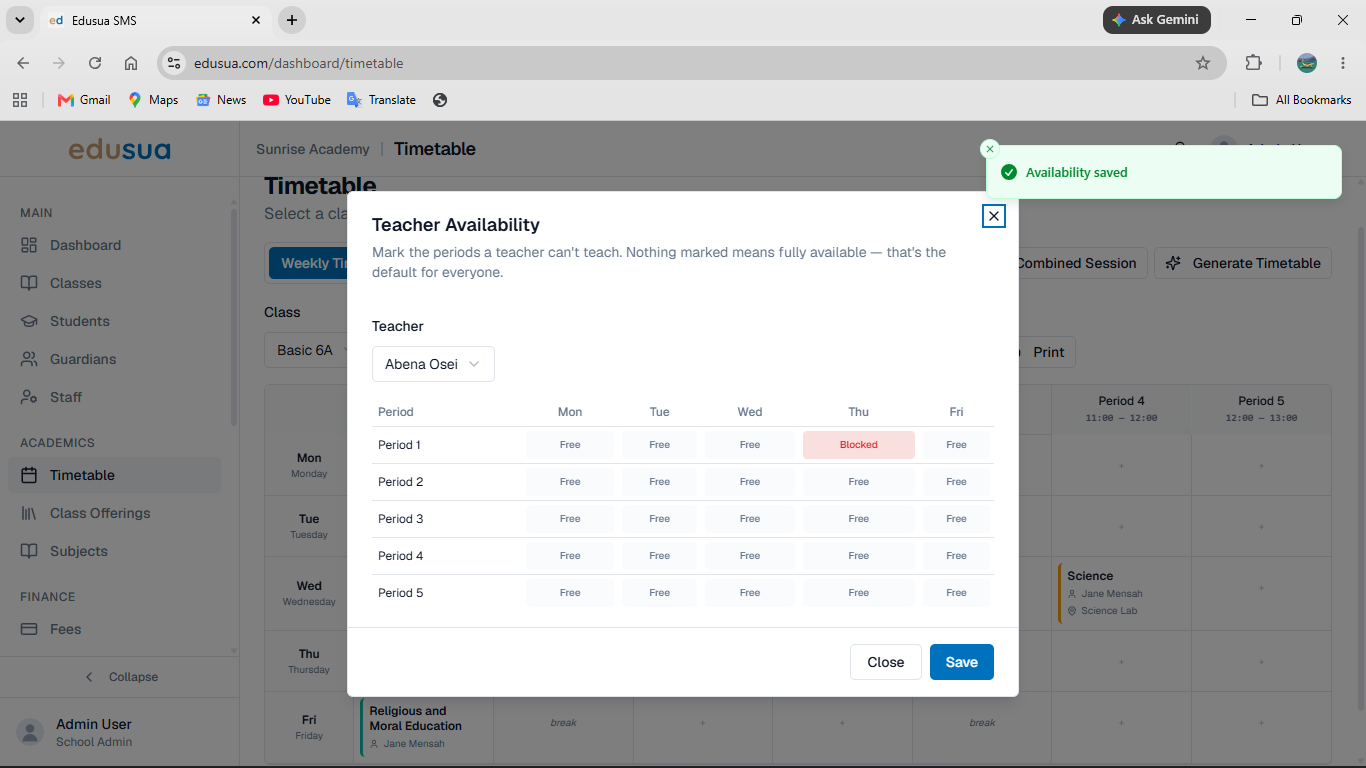The width and height of the screenshot is (1366, 768).
Task: Close the Teacher Availability dialog with X icon
Action: (x=993, y=216)
